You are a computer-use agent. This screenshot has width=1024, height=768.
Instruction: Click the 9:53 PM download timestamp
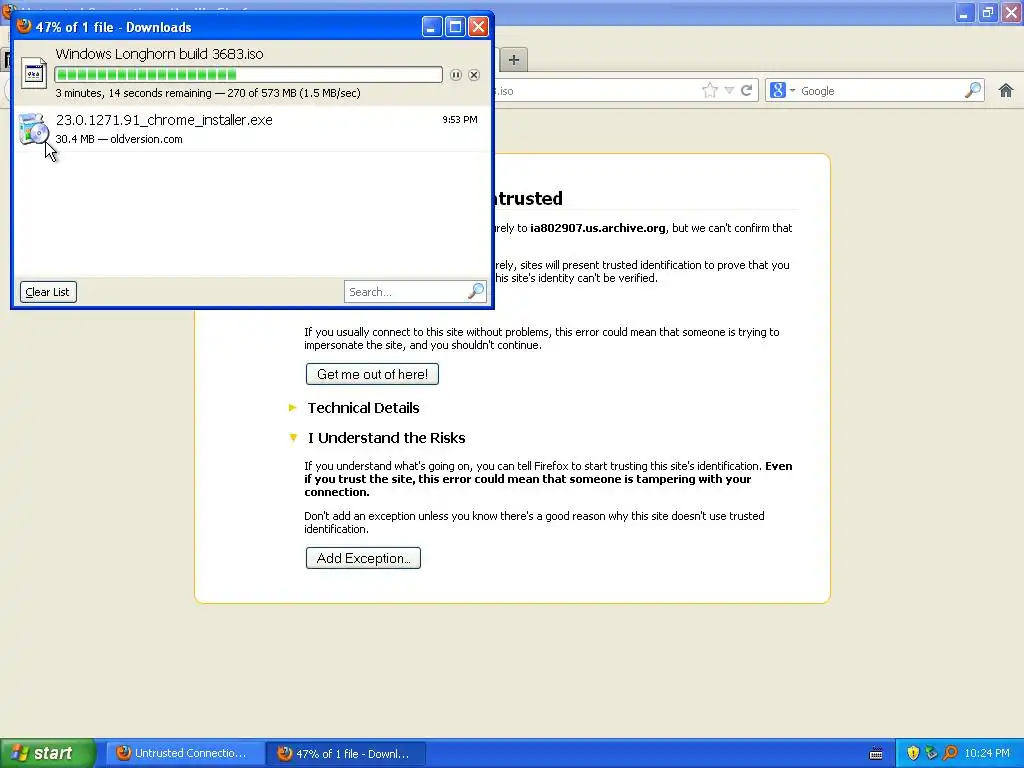coord(460,120)
